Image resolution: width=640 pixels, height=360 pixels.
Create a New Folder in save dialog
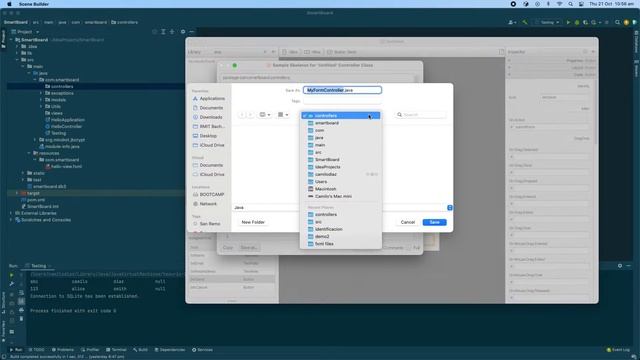click(x=253, y=222)
